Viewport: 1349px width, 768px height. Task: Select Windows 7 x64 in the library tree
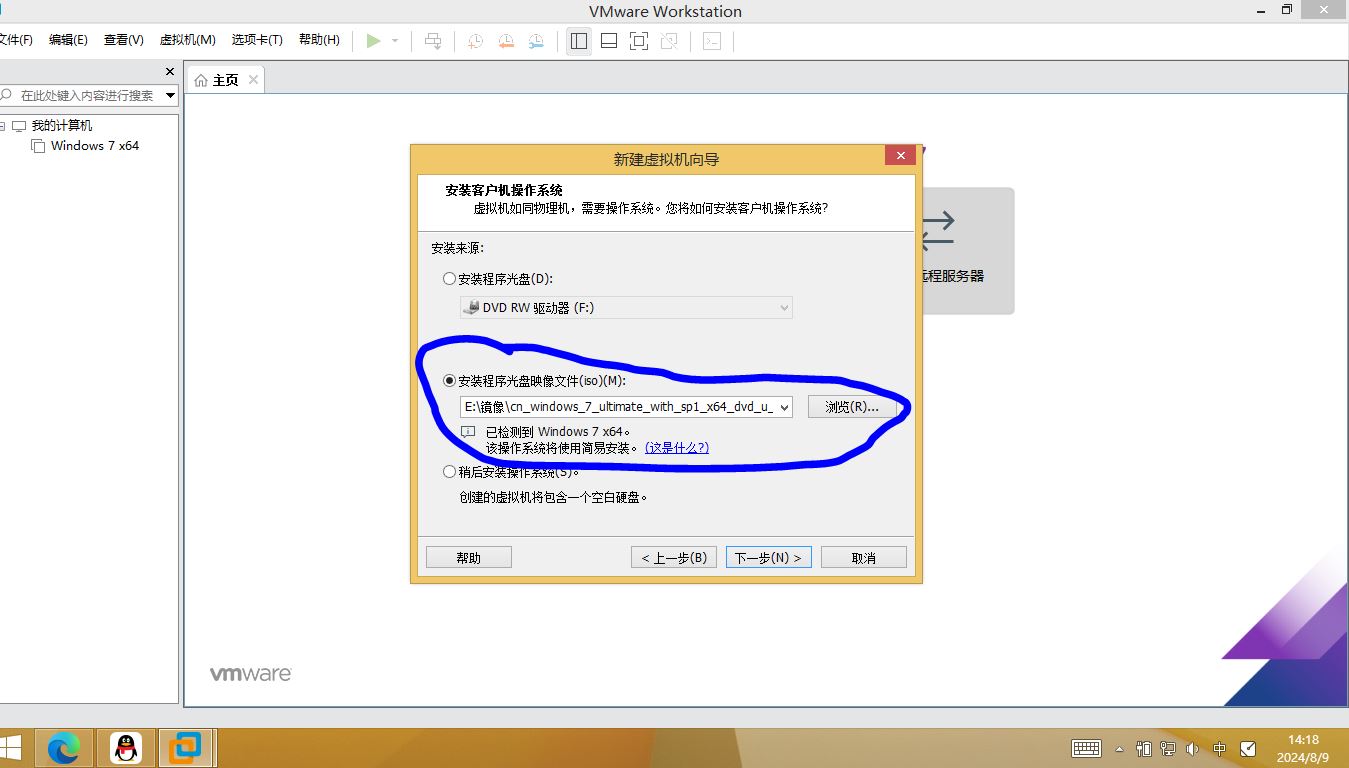point(94,146)
